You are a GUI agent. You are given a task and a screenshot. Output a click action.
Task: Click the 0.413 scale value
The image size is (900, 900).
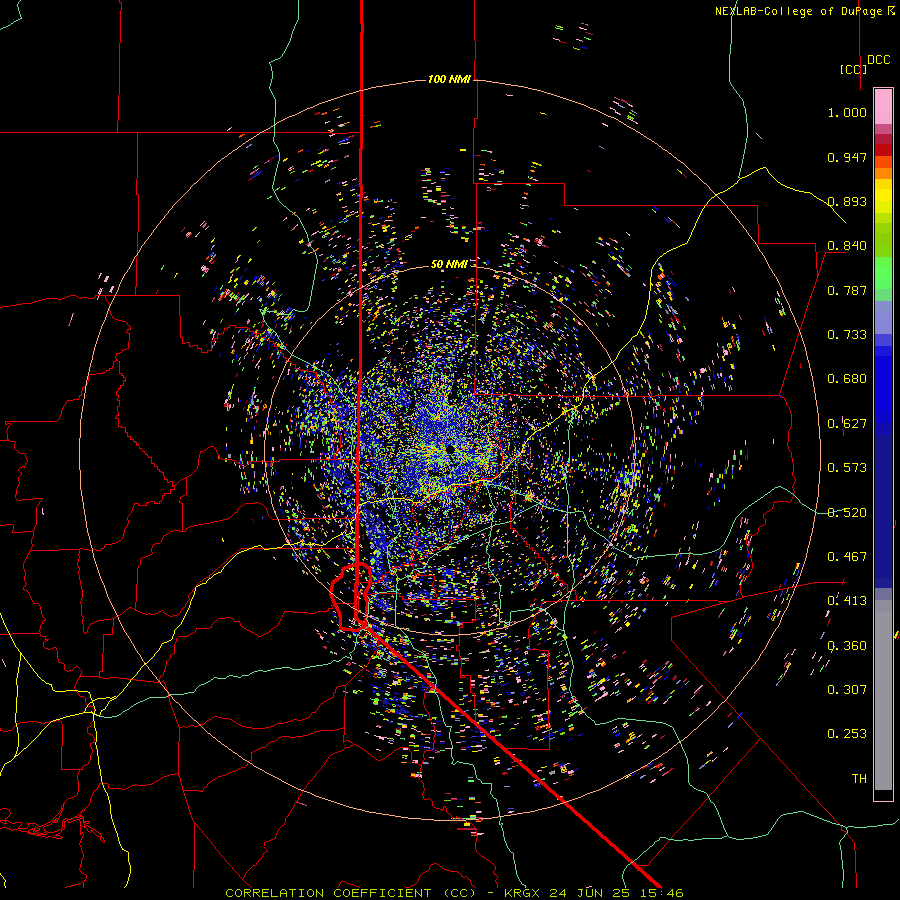[847, 601]
